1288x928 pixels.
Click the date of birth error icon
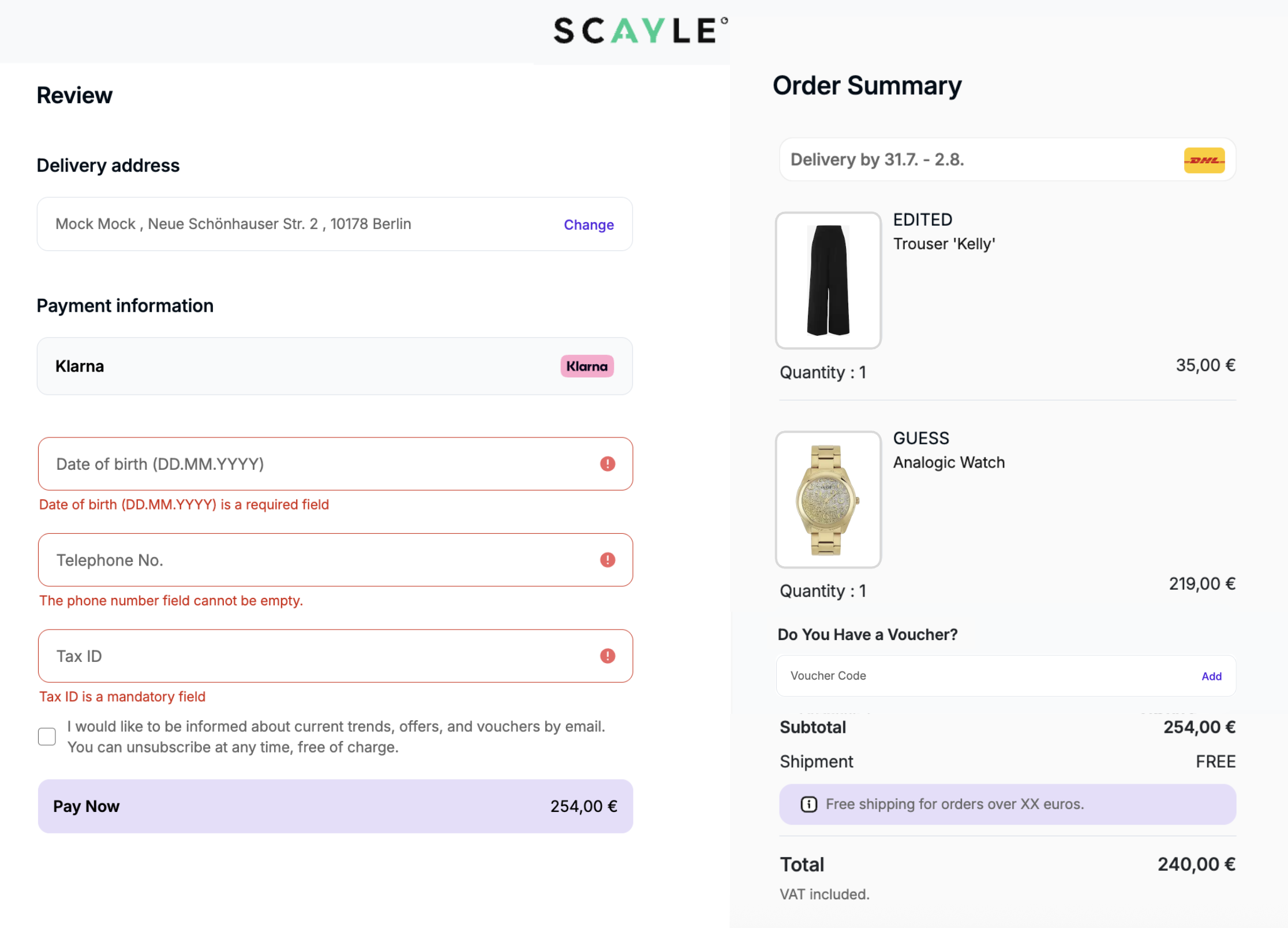pos(607,464)
